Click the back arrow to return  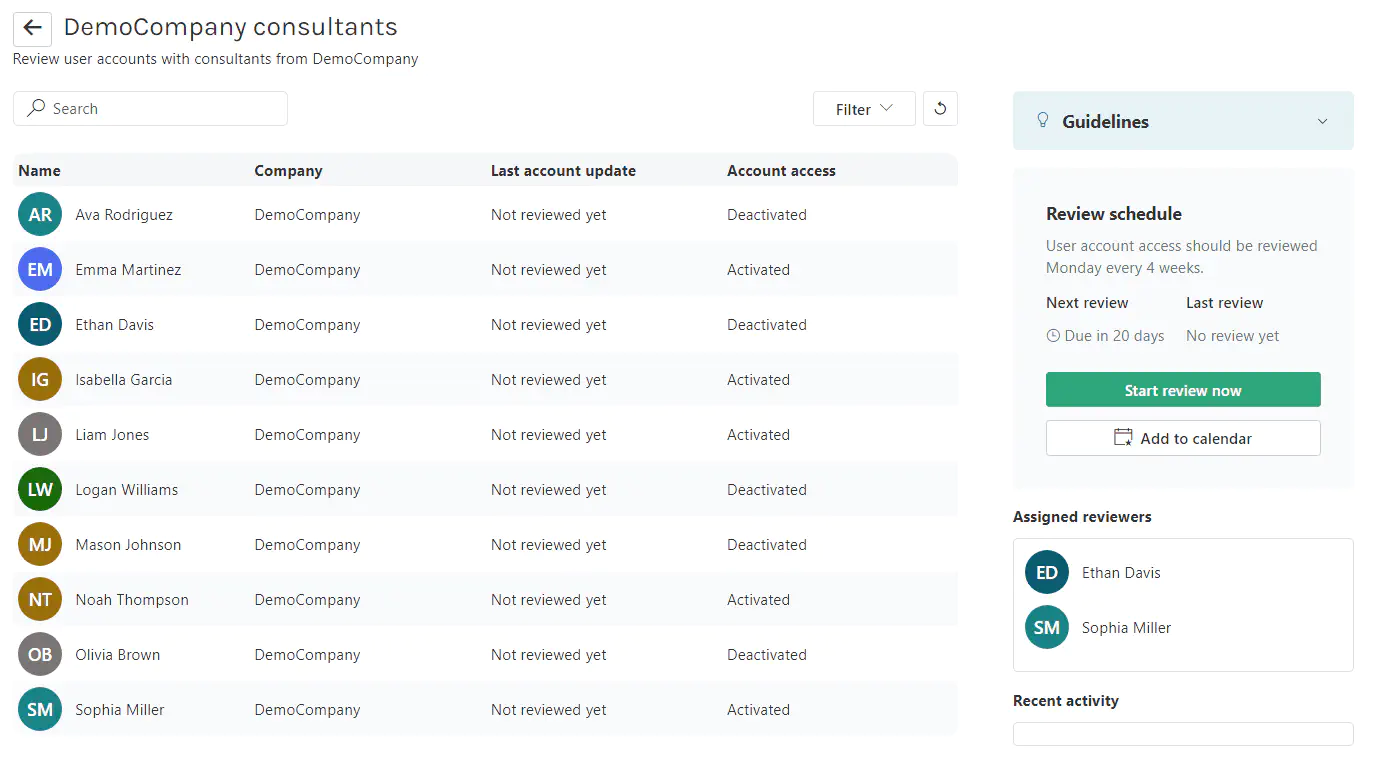tap(30, 27)
